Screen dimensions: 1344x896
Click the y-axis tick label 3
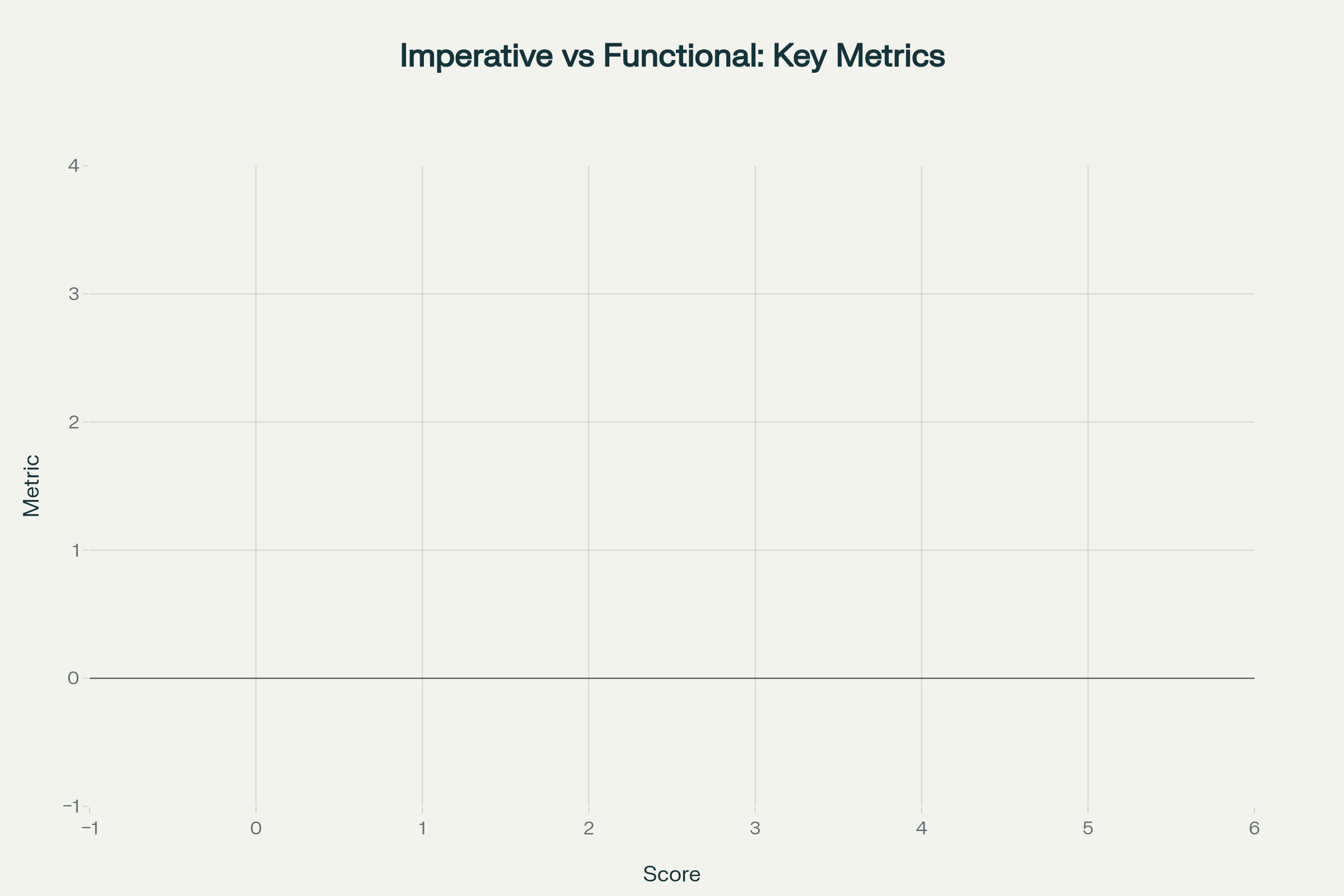point(73,295)
